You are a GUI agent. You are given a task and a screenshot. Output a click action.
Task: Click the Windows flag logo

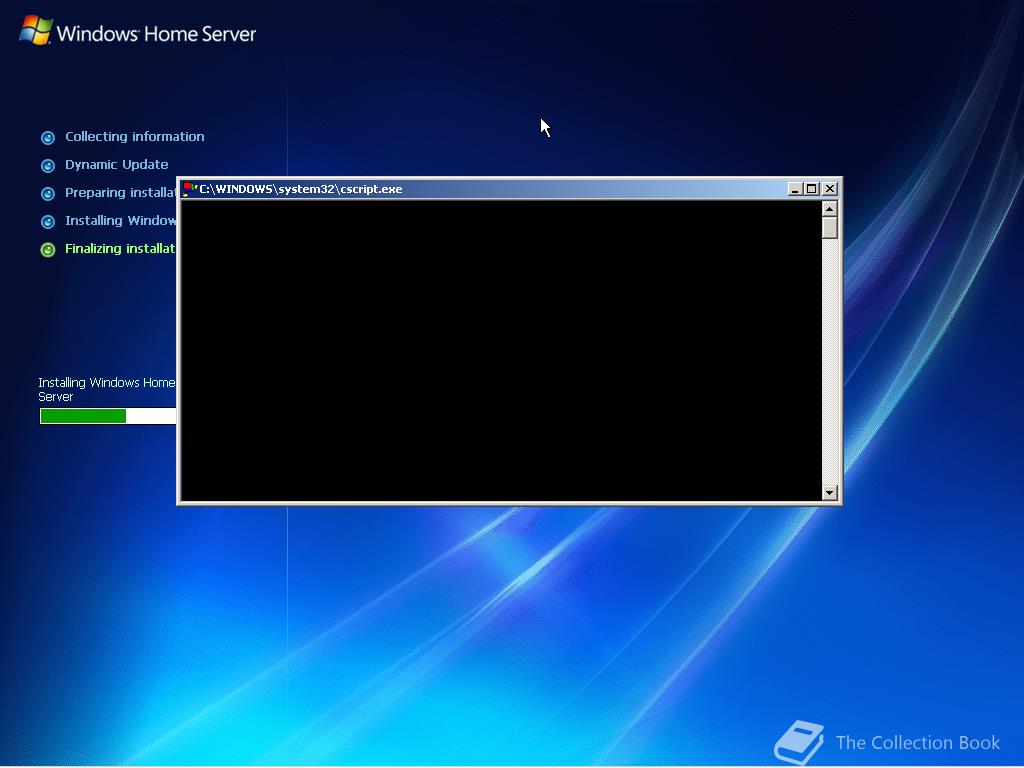[x=36, y=31]
